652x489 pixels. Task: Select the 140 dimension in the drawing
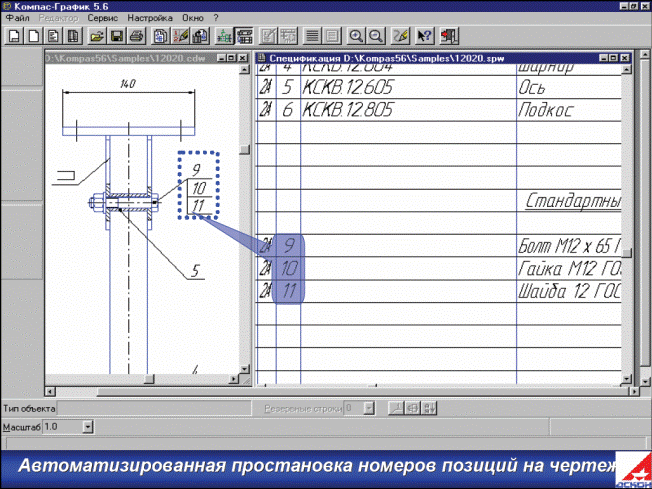[128, 84]
